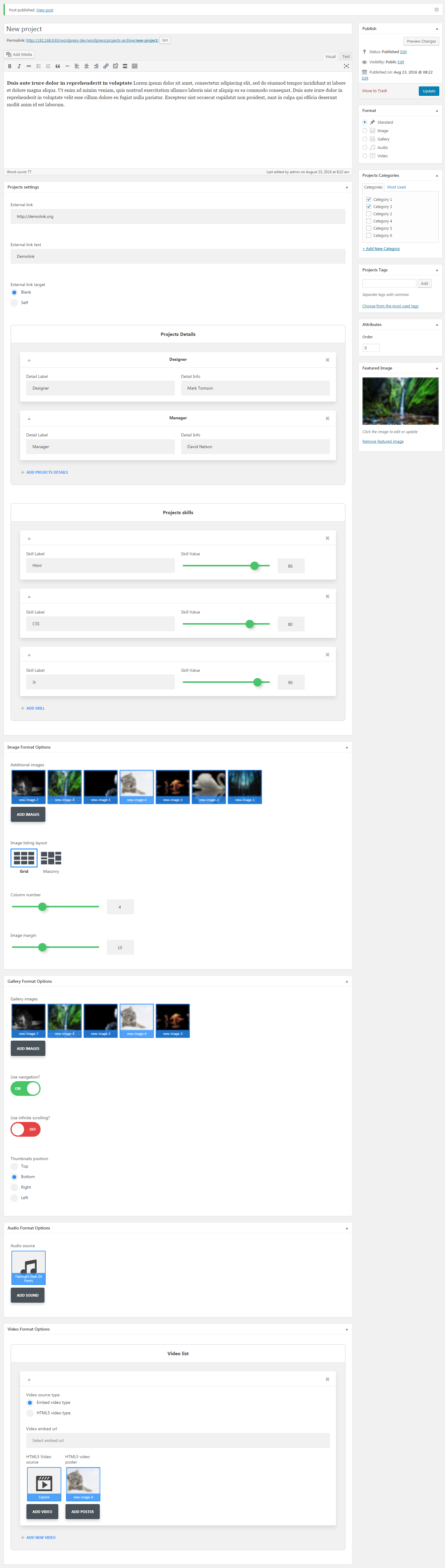Image resolution: width=445 pixels, height=1568 pixels.
Task: Remove the Designer detail block
Action: 327,360
